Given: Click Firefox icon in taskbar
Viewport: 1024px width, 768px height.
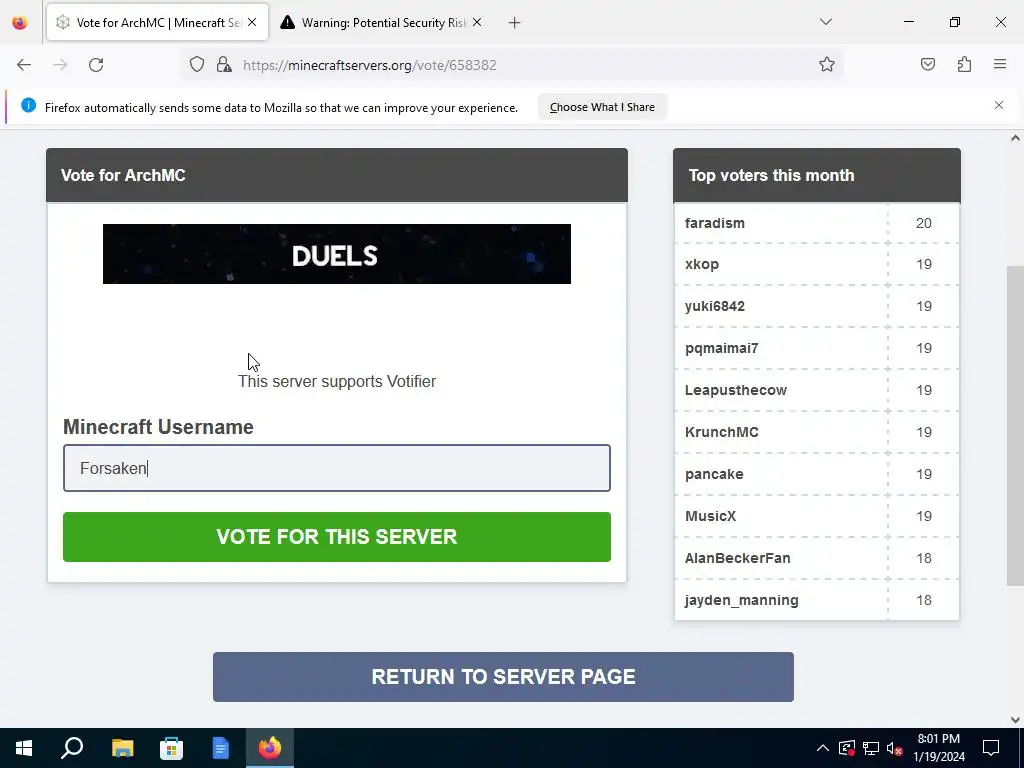Looking at the screenshot, I should point(270,748).
